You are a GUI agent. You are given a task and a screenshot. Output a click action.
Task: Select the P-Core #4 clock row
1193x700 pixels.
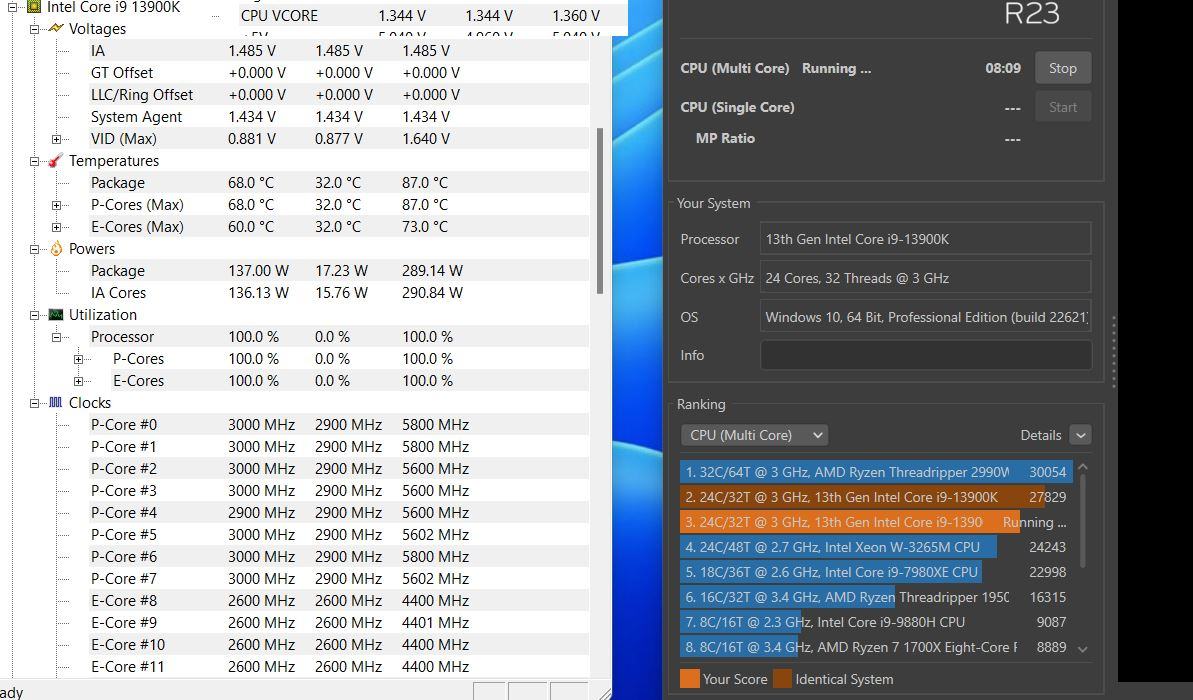click(x=339, y=513)
